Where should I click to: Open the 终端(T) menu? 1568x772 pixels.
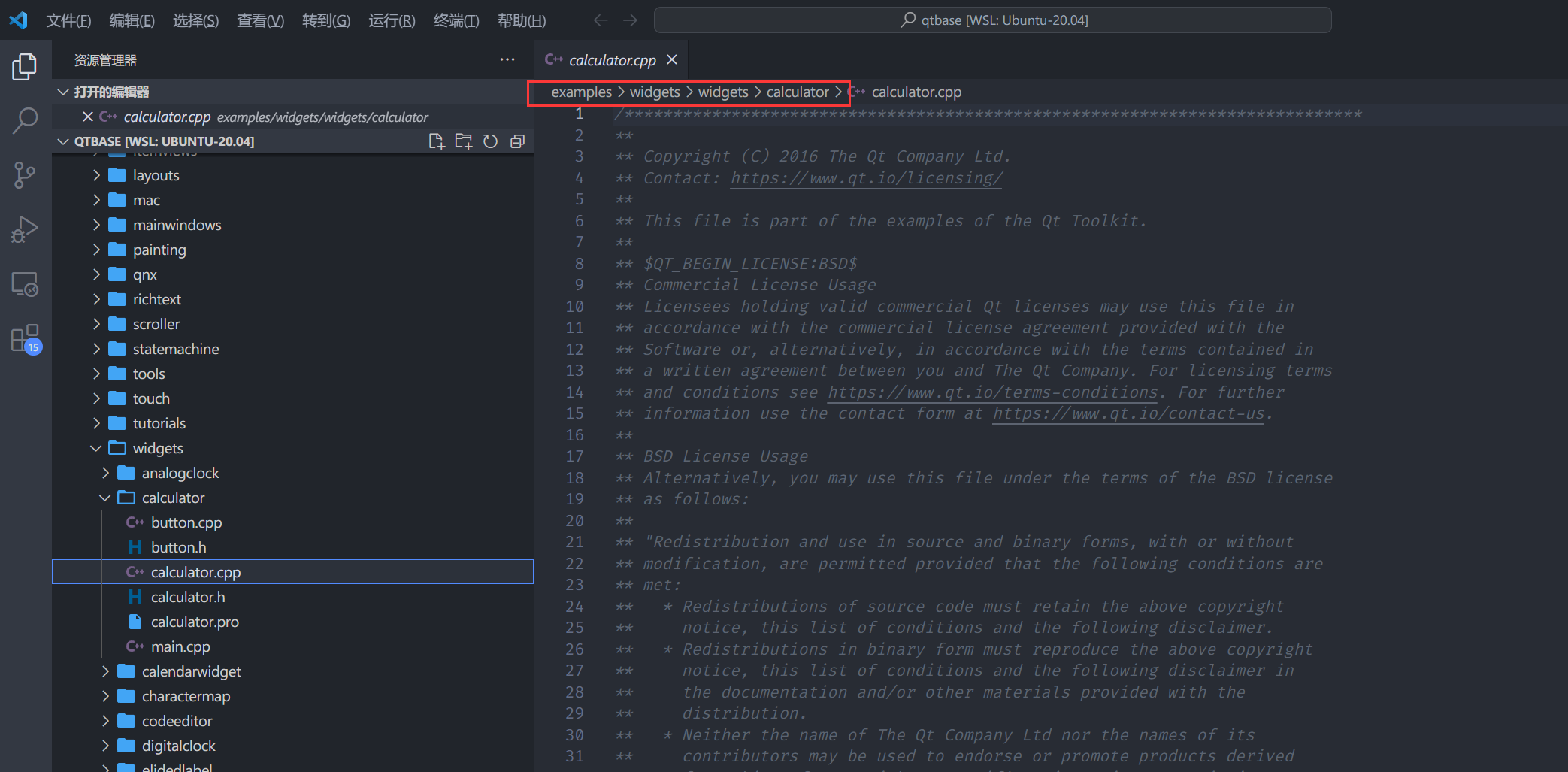(456, 20)
